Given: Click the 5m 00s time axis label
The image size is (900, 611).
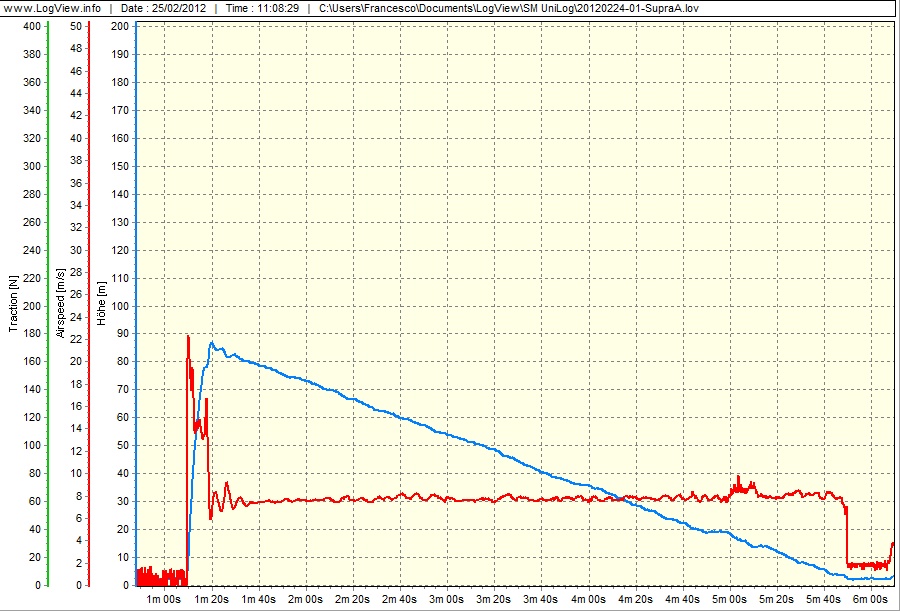Looking at the screenshot, I should coord(730,599).
